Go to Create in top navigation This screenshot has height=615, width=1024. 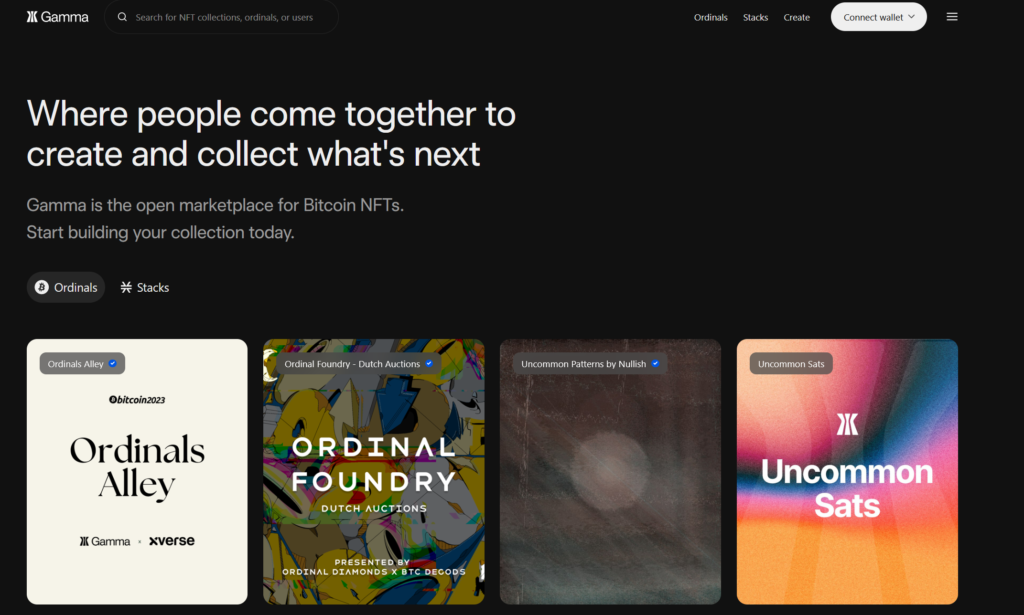pos(796,18)
